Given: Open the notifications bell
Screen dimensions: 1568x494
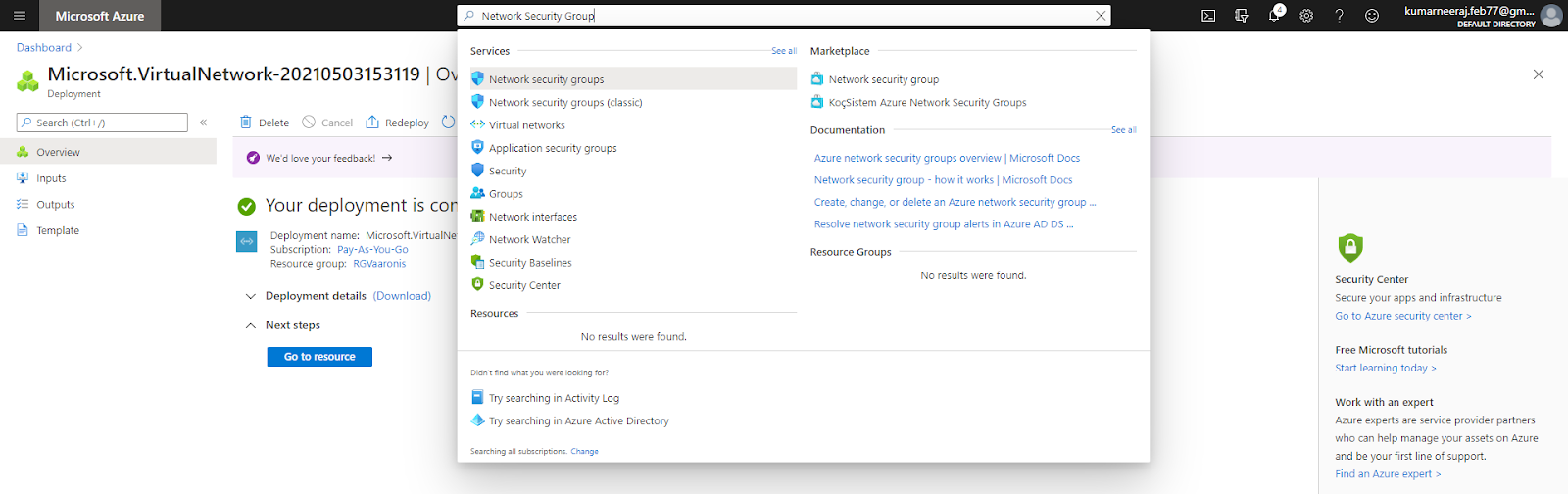Looking at the screenshot, I should coord(1274,15).
